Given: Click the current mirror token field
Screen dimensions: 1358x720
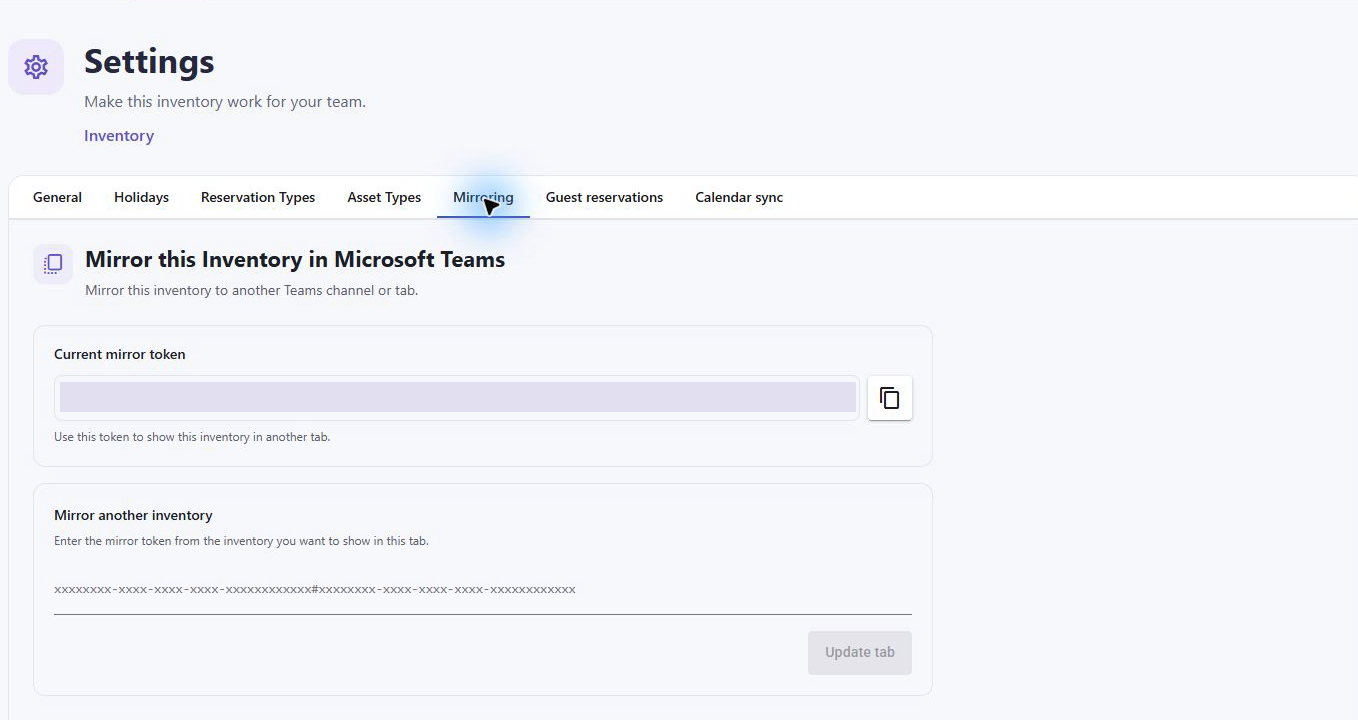Looking at the screenshot, I should (457, 398).
